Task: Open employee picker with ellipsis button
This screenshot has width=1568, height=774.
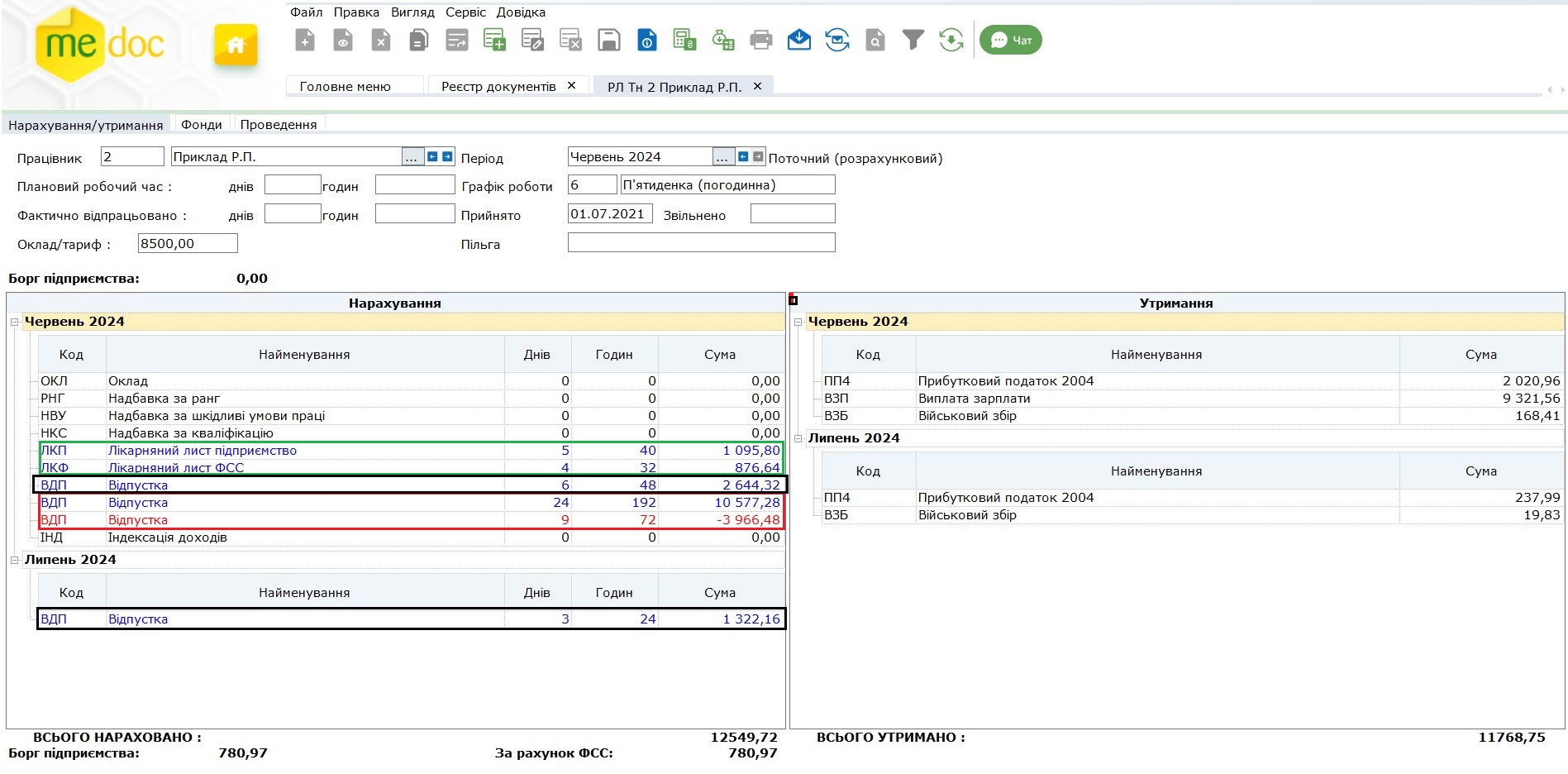Action: pos(411,157)
